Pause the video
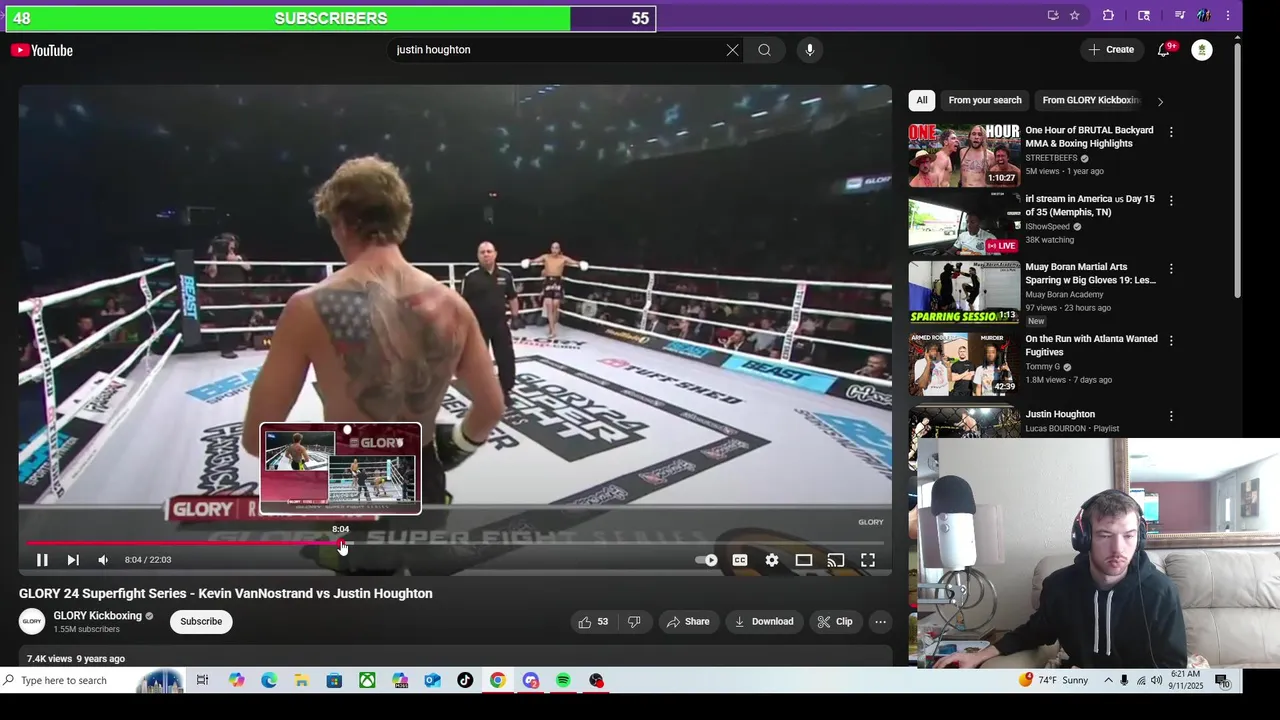 click(x=42, y=560)
